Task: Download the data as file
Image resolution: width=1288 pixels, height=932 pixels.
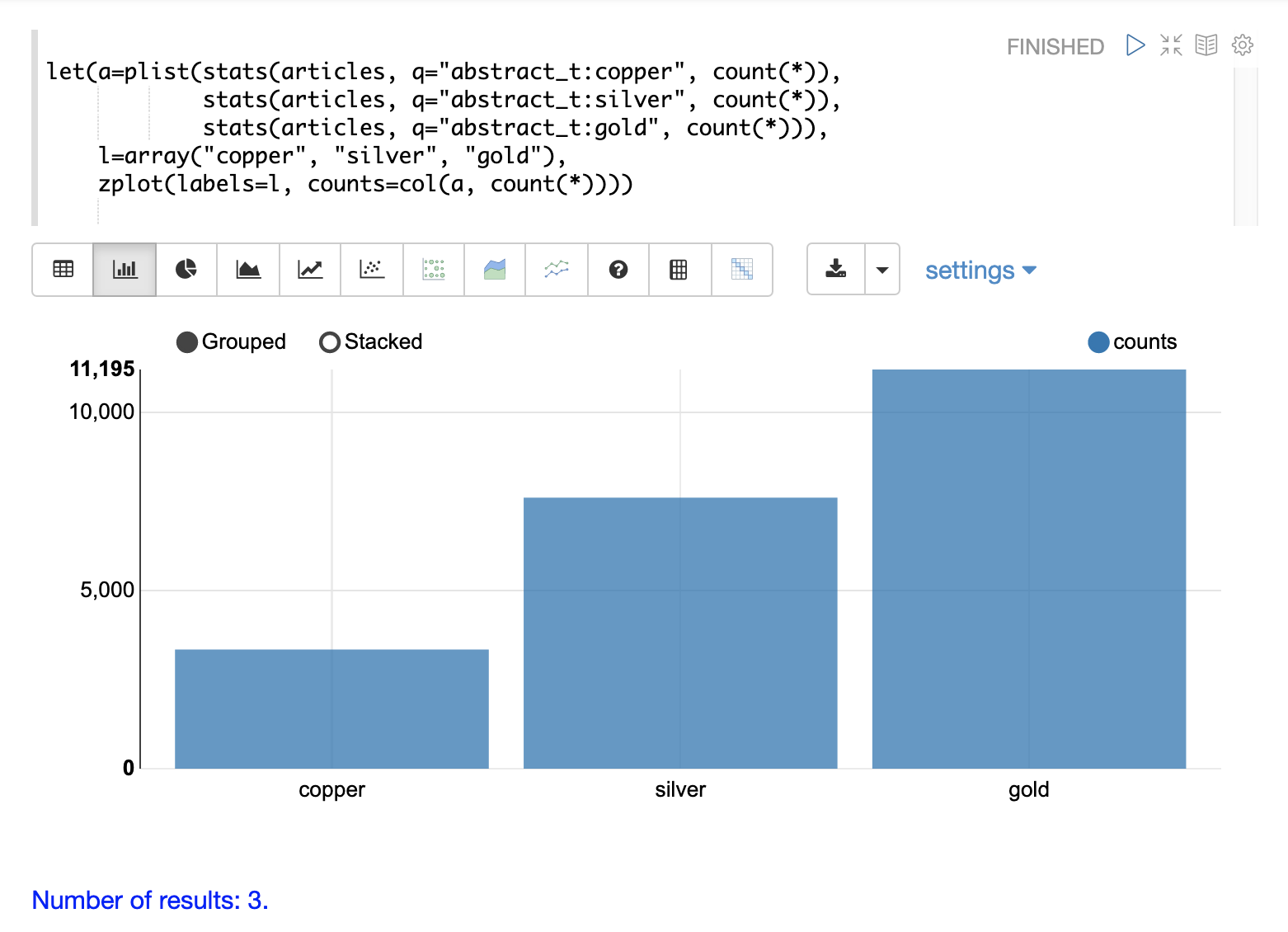Action: (836, 270)
